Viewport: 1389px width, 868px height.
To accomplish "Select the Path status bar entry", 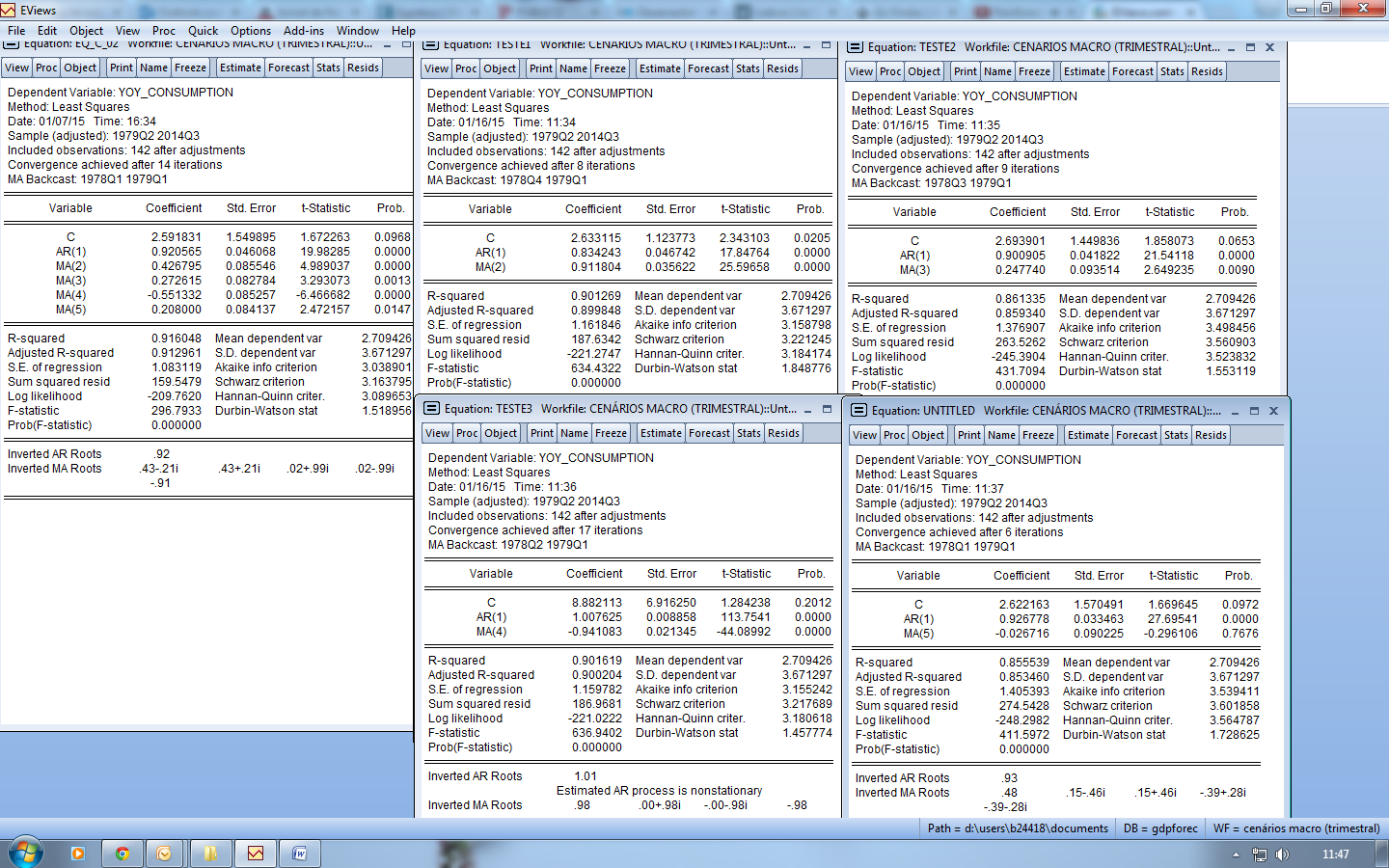I will [x=1018, y=828].
